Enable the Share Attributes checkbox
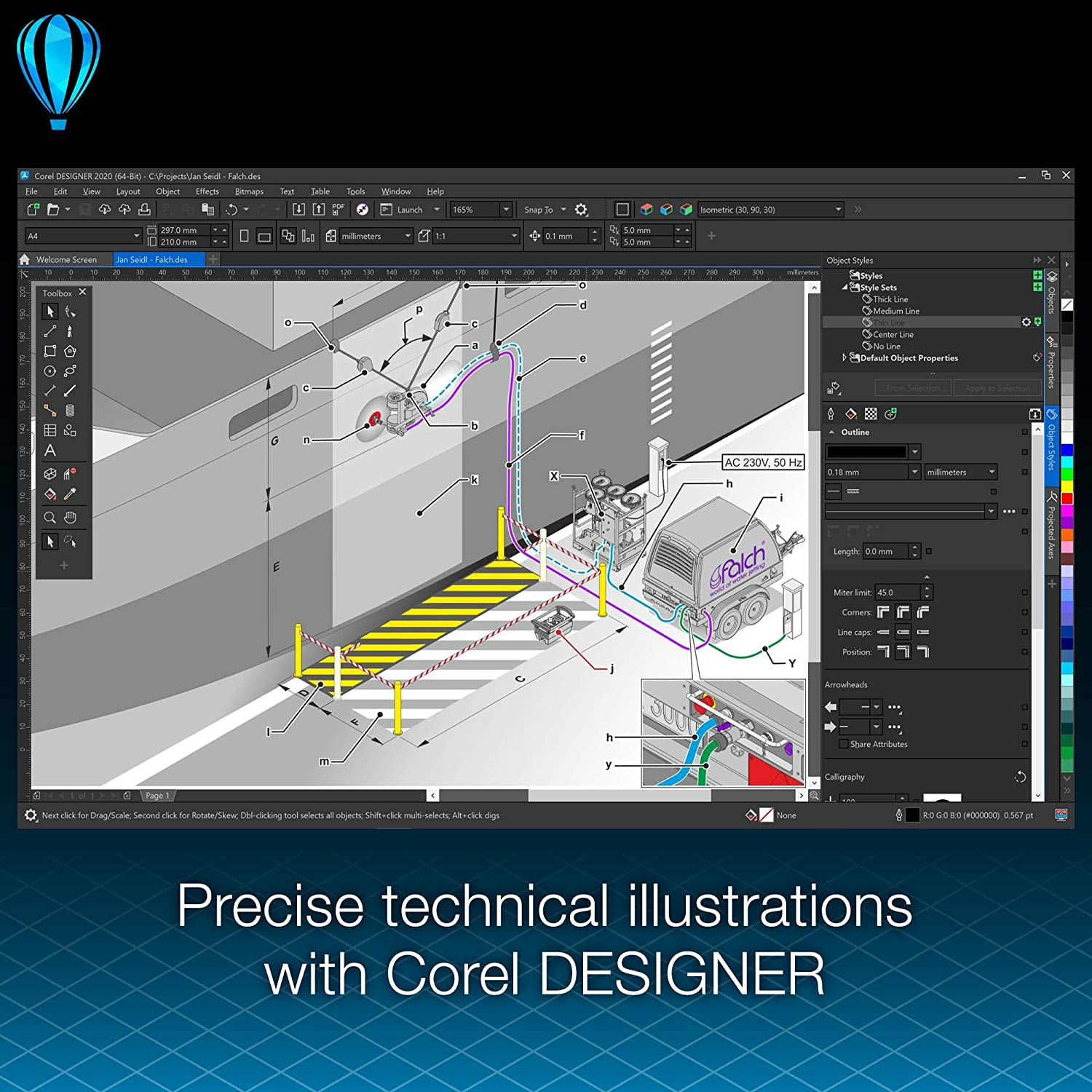This screenshot has width=1092, height=1092. pyautogui.click(x=843, y=744)
